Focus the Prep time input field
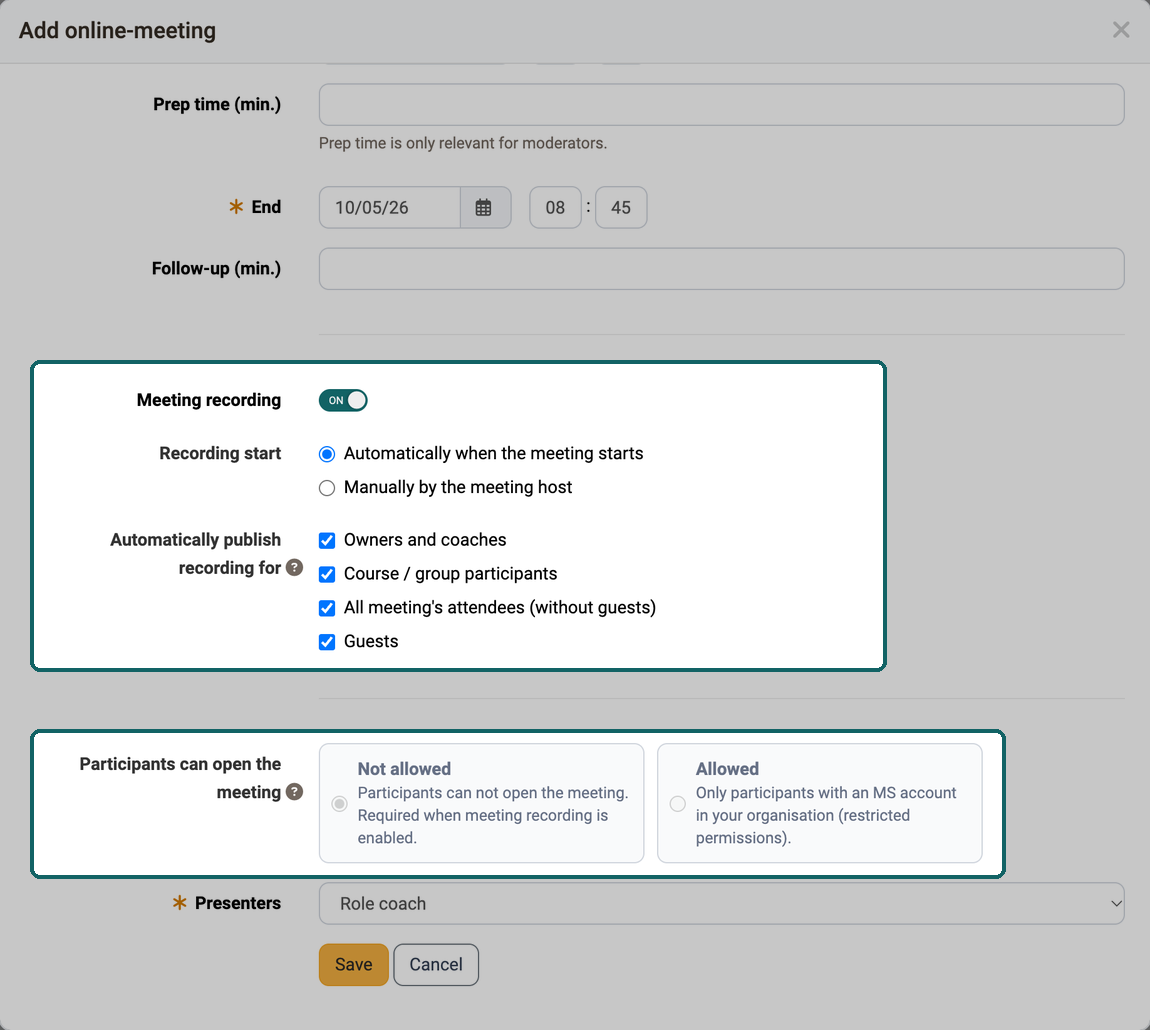 722,104
